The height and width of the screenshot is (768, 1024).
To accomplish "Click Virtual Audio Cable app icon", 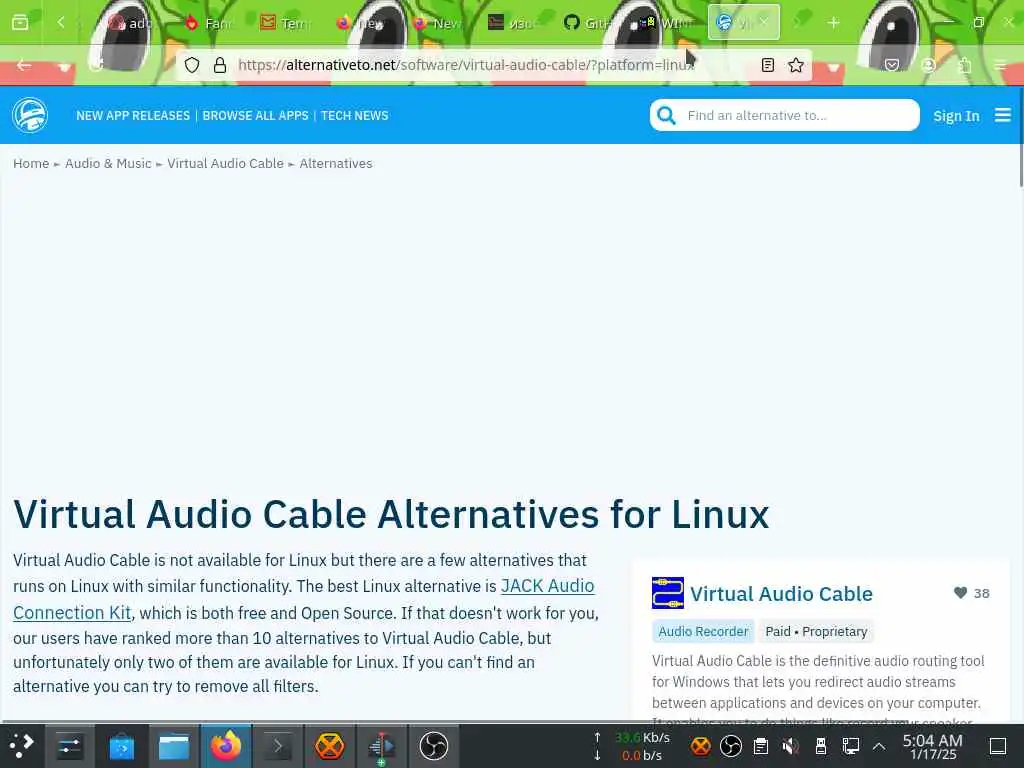I will [667, 593].
